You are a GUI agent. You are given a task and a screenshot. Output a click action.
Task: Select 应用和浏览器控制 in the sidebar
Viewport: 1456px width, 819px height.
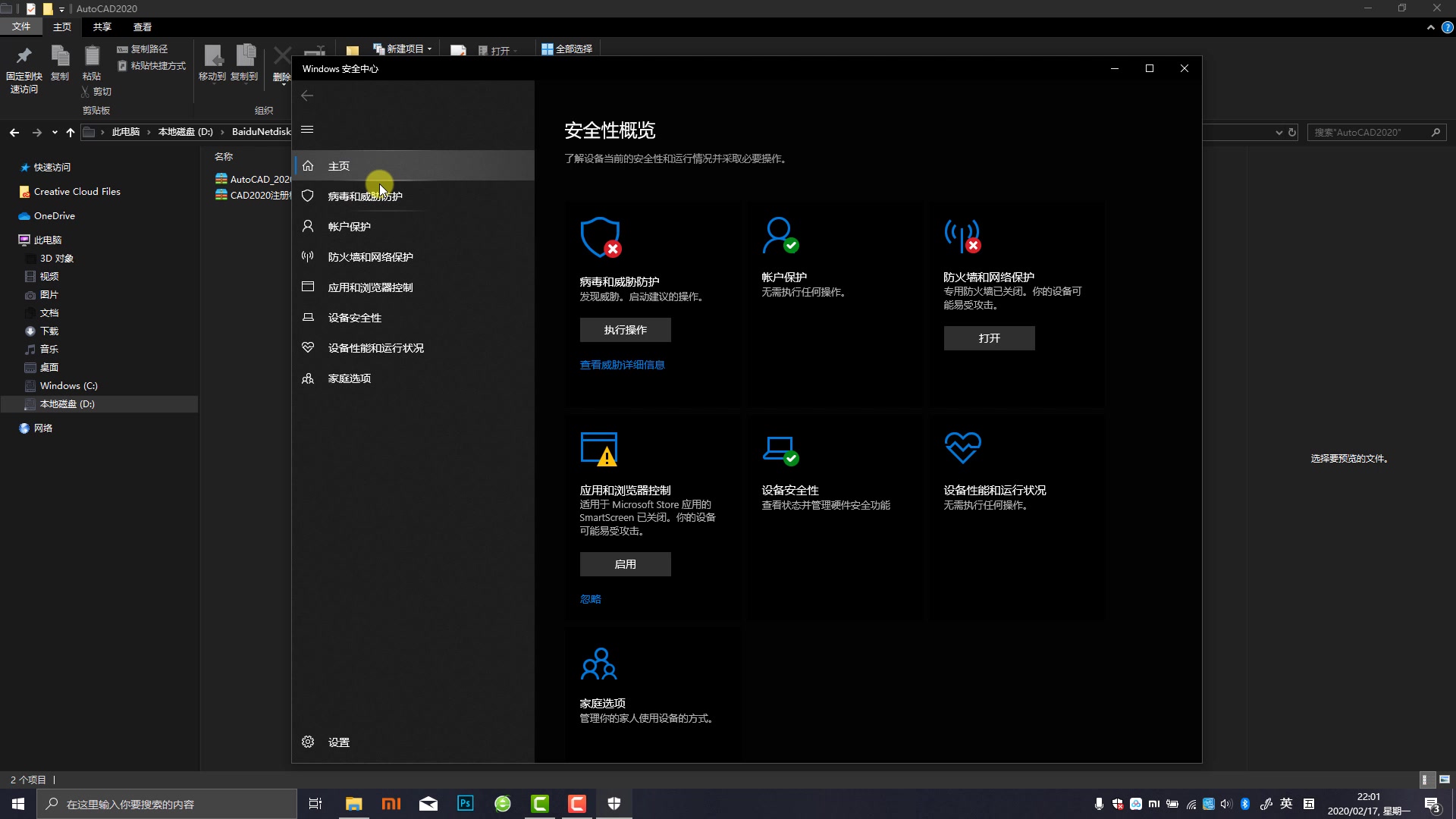point(413,287)
